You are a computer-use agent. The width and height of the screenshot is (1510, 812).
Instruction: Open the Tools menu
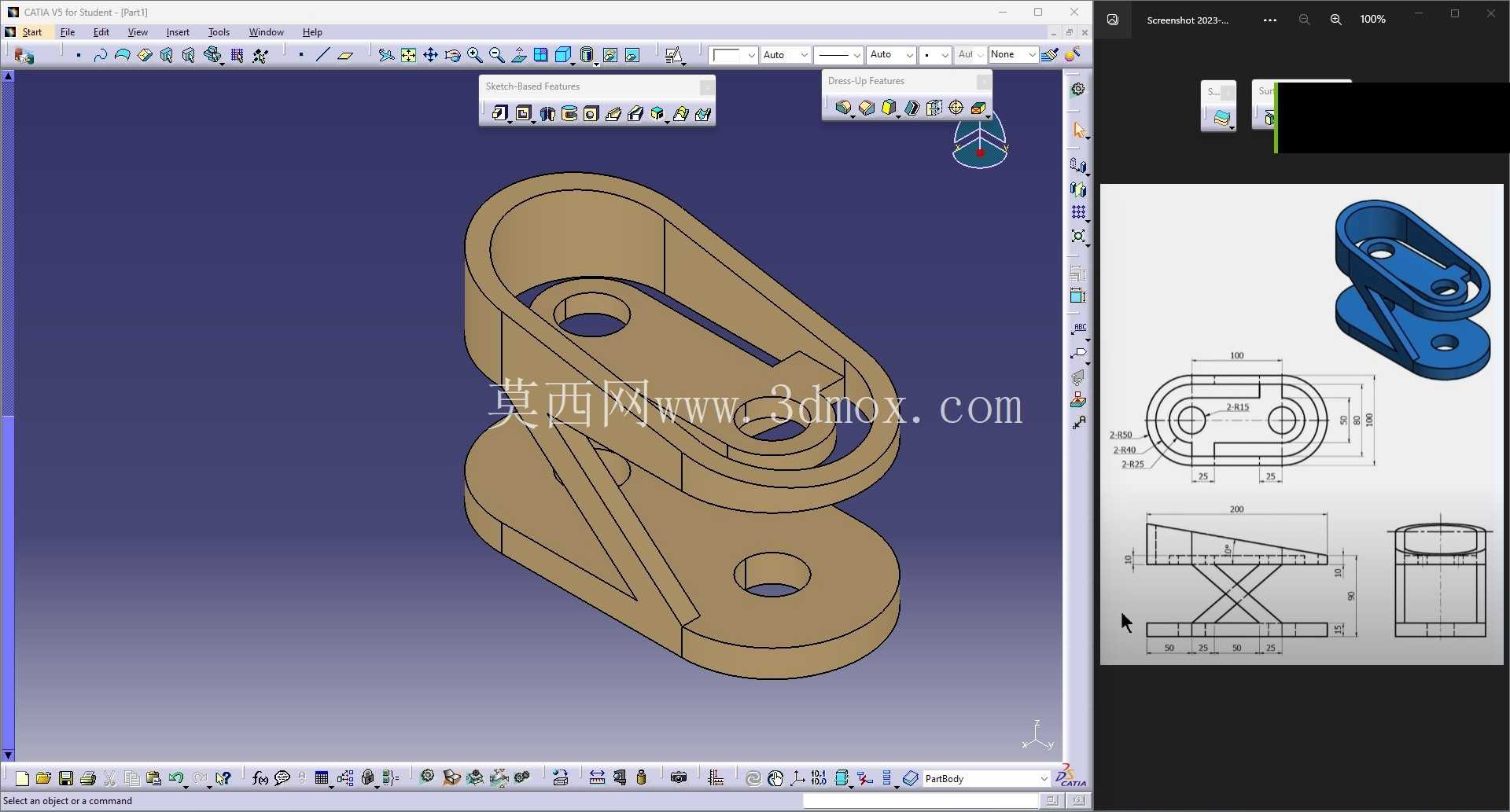(219, 32)
